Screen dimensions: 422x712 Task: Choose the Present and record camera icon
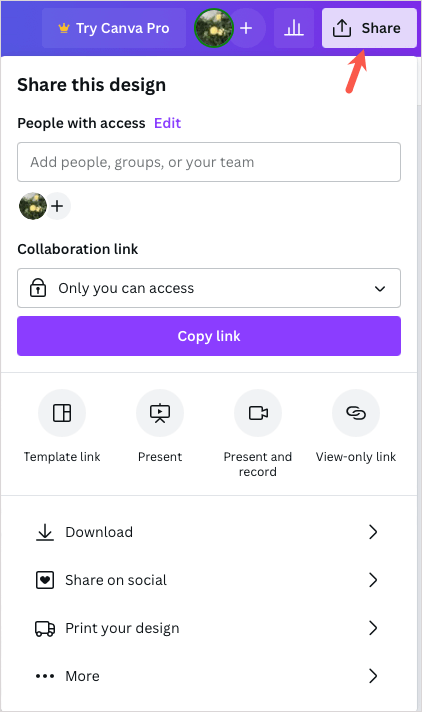(258, 413)
